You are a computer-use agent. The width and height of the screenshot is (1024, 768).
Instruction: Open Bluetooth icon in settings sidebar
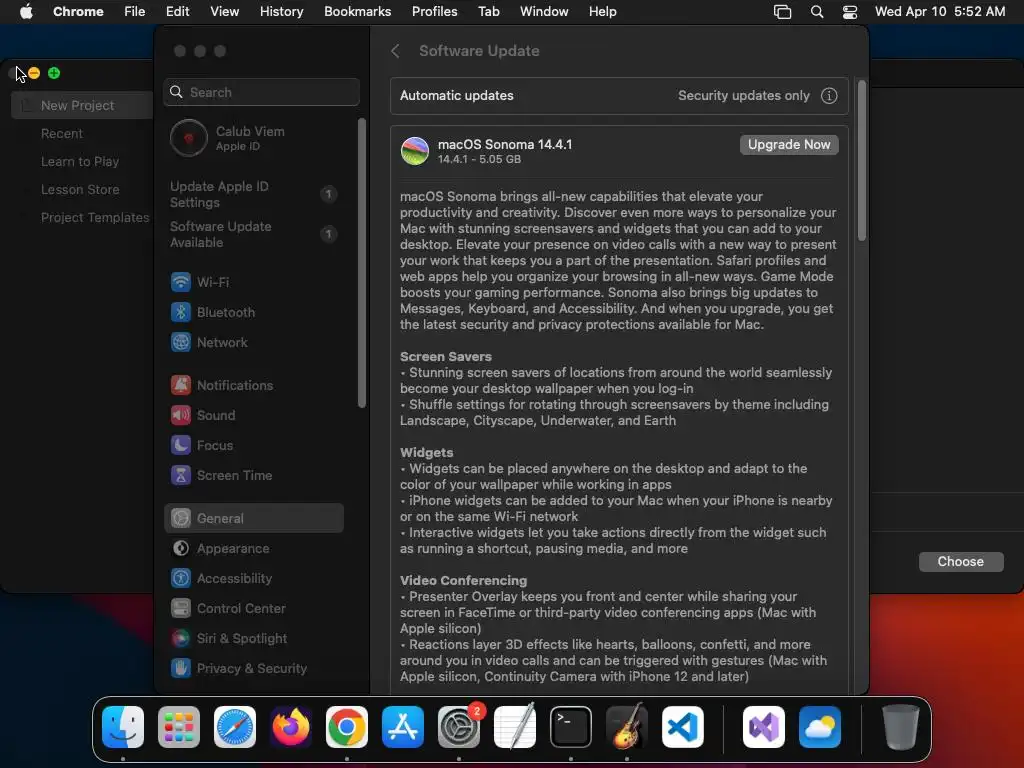pyautogui.click(x=181, y=312)
